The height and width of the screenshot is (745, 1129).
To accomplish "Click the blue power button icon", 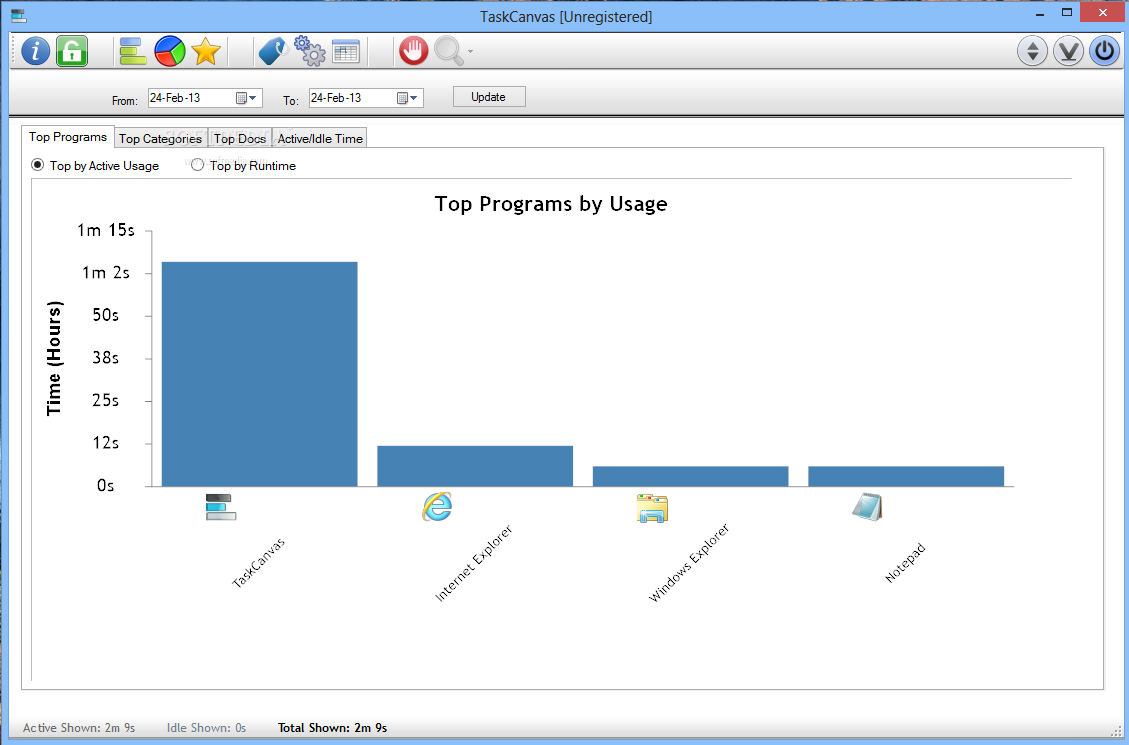I will [1105, 51].
